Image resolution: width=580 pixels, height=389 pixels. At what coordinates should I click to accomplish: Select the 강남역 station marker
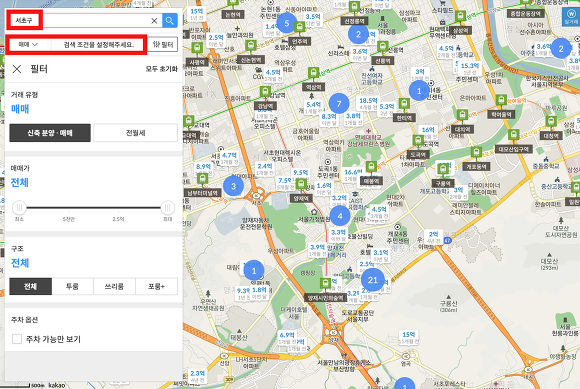pyautogui.click(x=265, y=98)
